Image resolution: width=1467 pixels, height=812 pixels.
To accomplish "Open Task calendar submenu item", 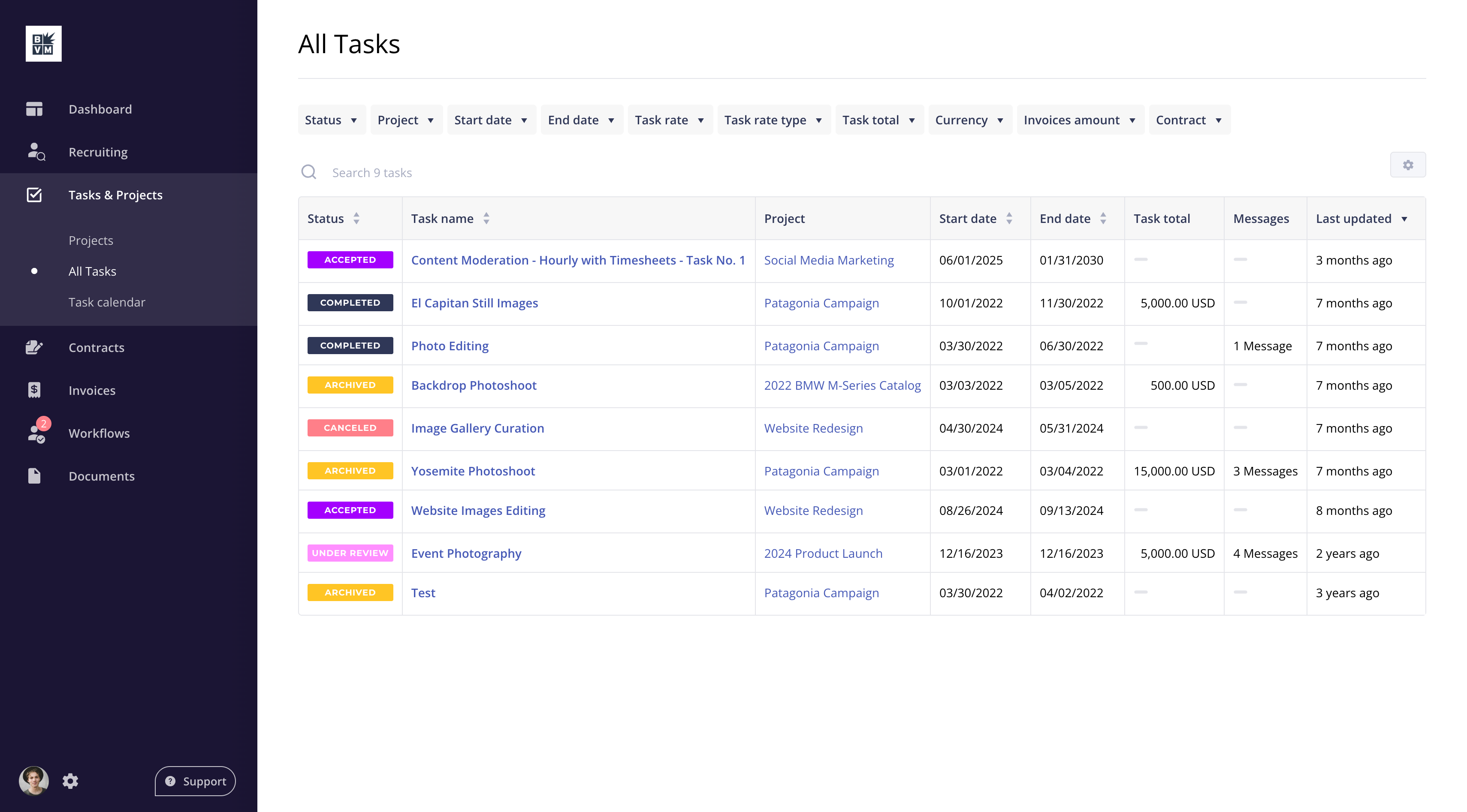I will point(106,302).
